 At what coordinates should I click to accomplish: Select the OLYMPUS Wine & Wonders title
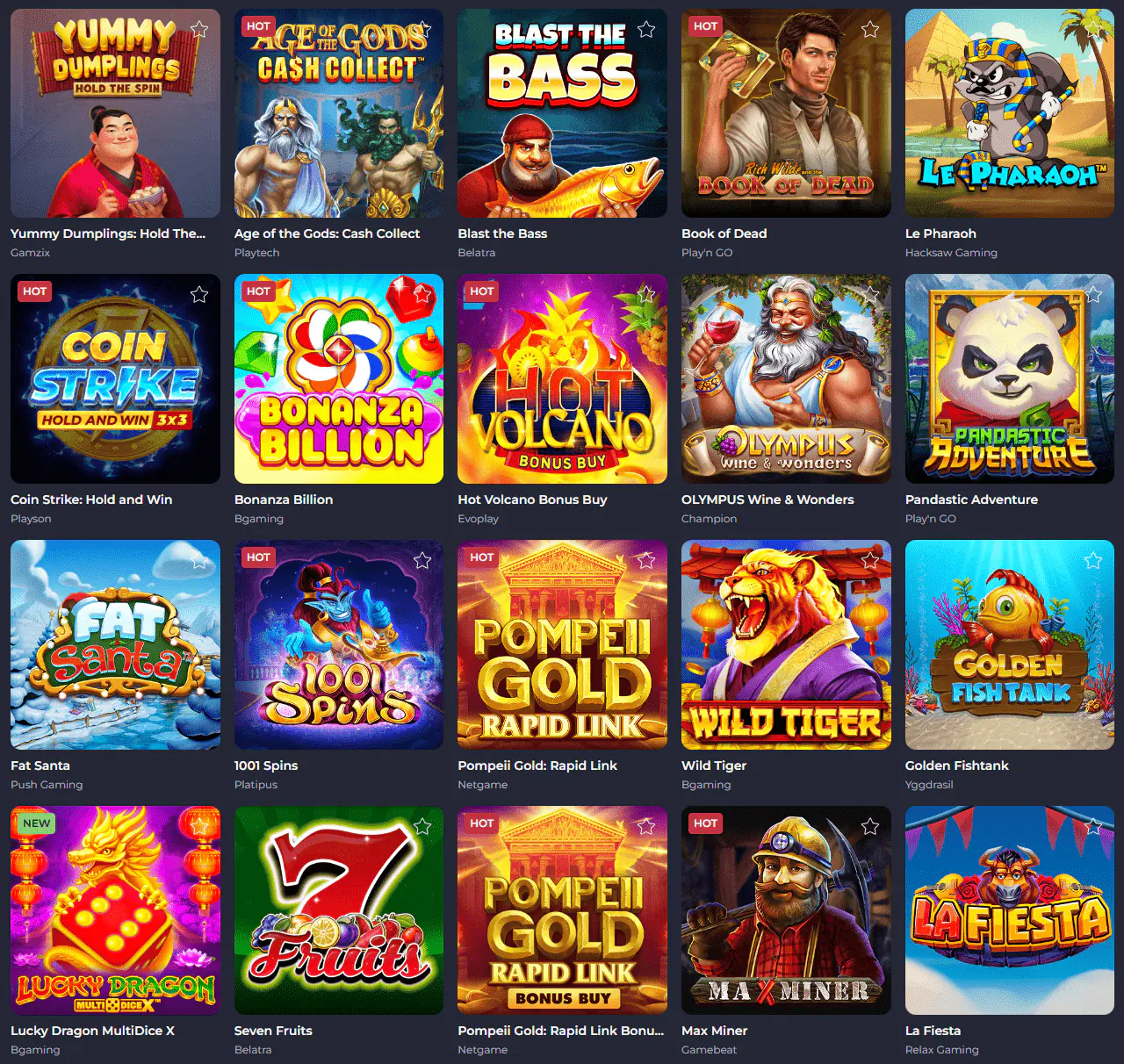[x=767, y=500]
